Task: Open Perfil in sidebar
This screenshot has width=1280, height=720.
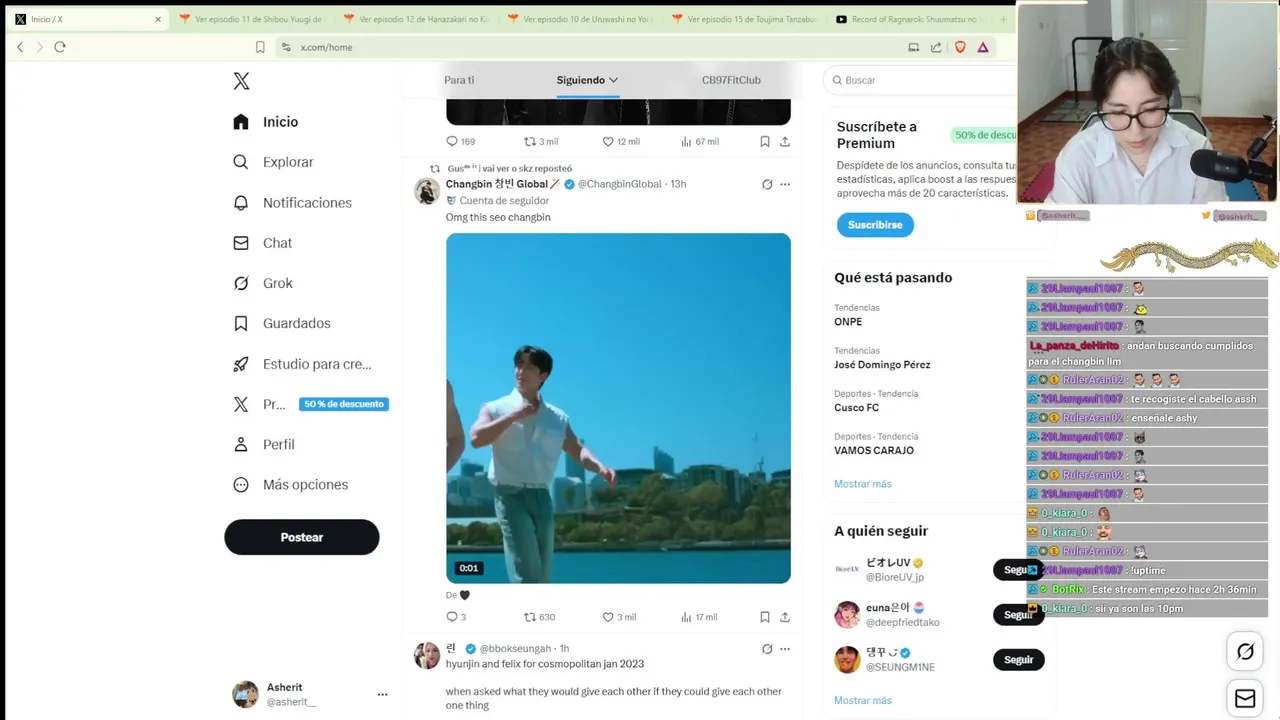Action: pos(264,444)
